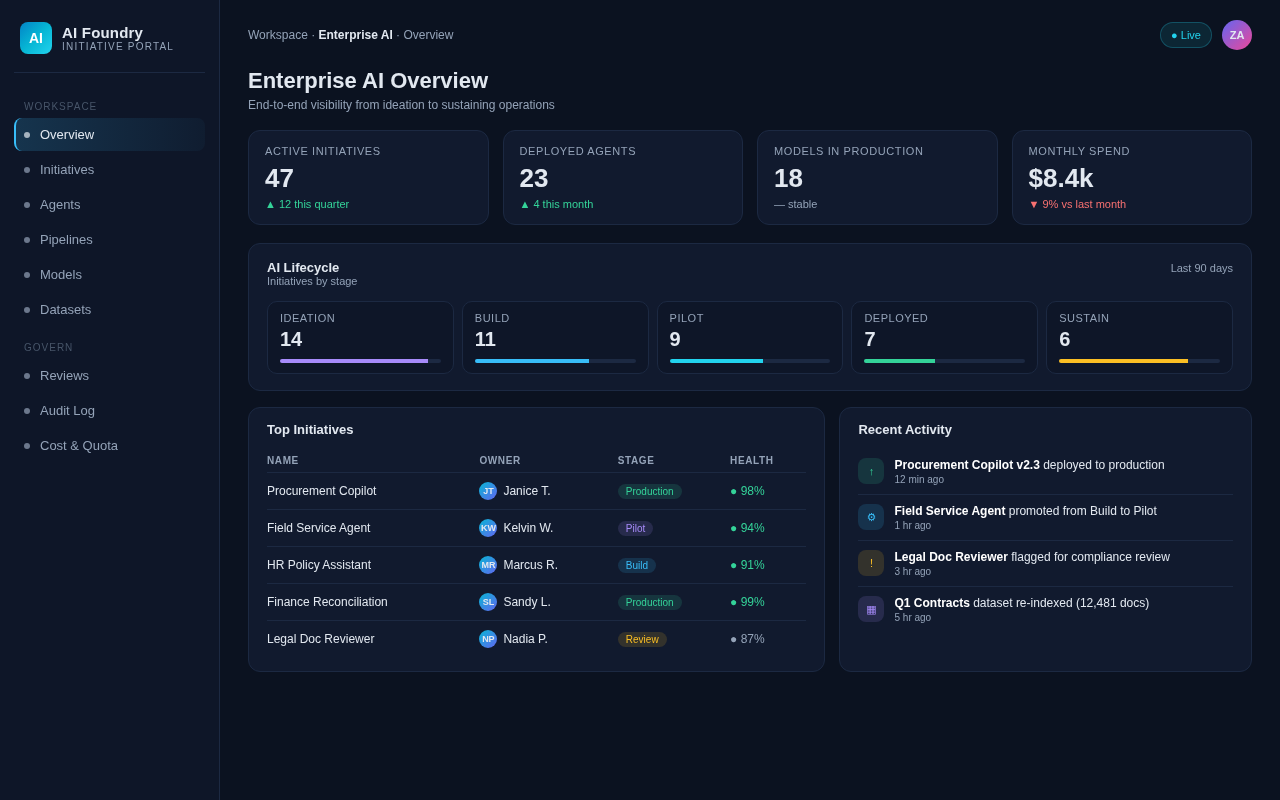The image size is (1280, 800).
Task: Click Kelvin W.'s KW avatar
Action: tap(488, 528)
